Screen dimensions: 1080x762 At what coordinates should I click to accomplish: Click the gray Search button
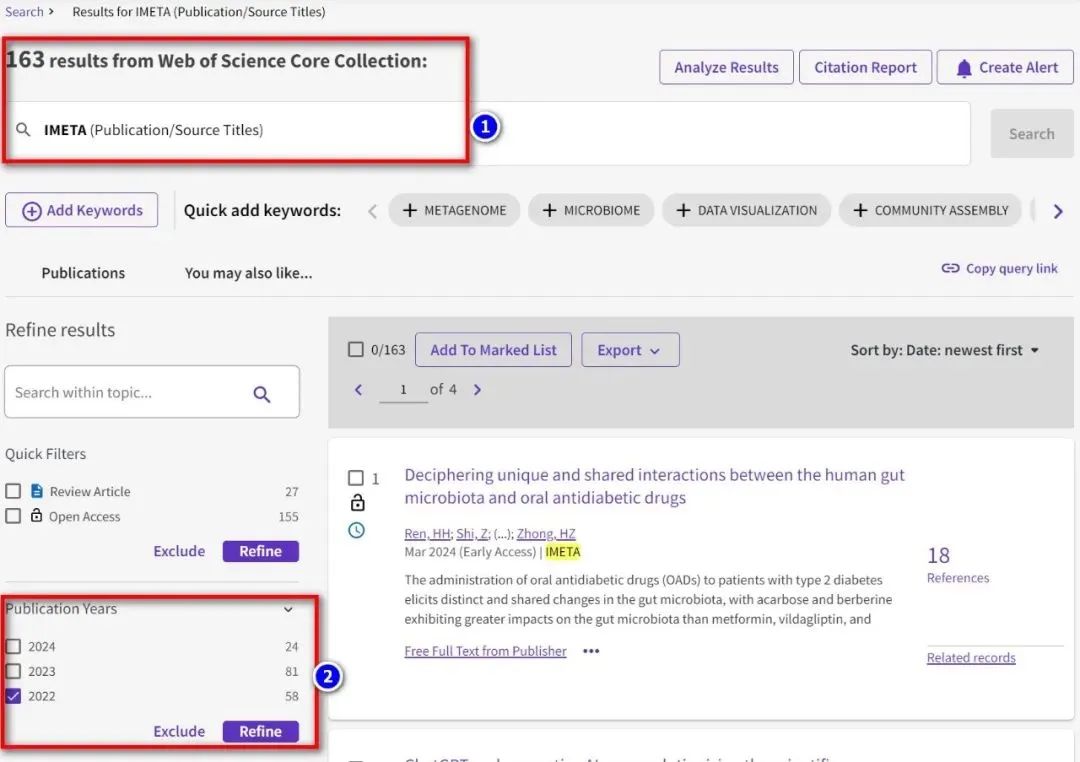(x=1031, y=134)
